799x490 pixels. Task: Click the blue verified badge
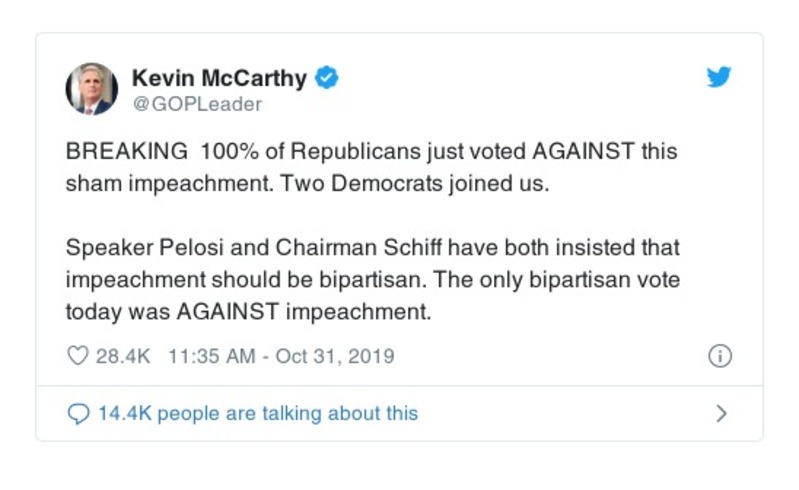(327, 77)
